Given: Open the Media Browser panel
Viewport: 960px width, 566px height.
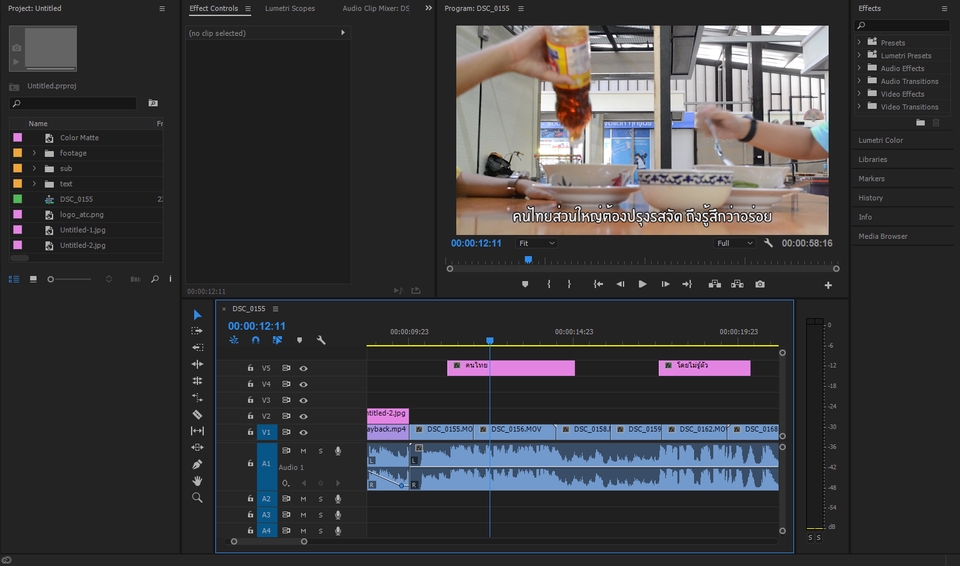Looking at the screenshot, I should pos(883,236).
